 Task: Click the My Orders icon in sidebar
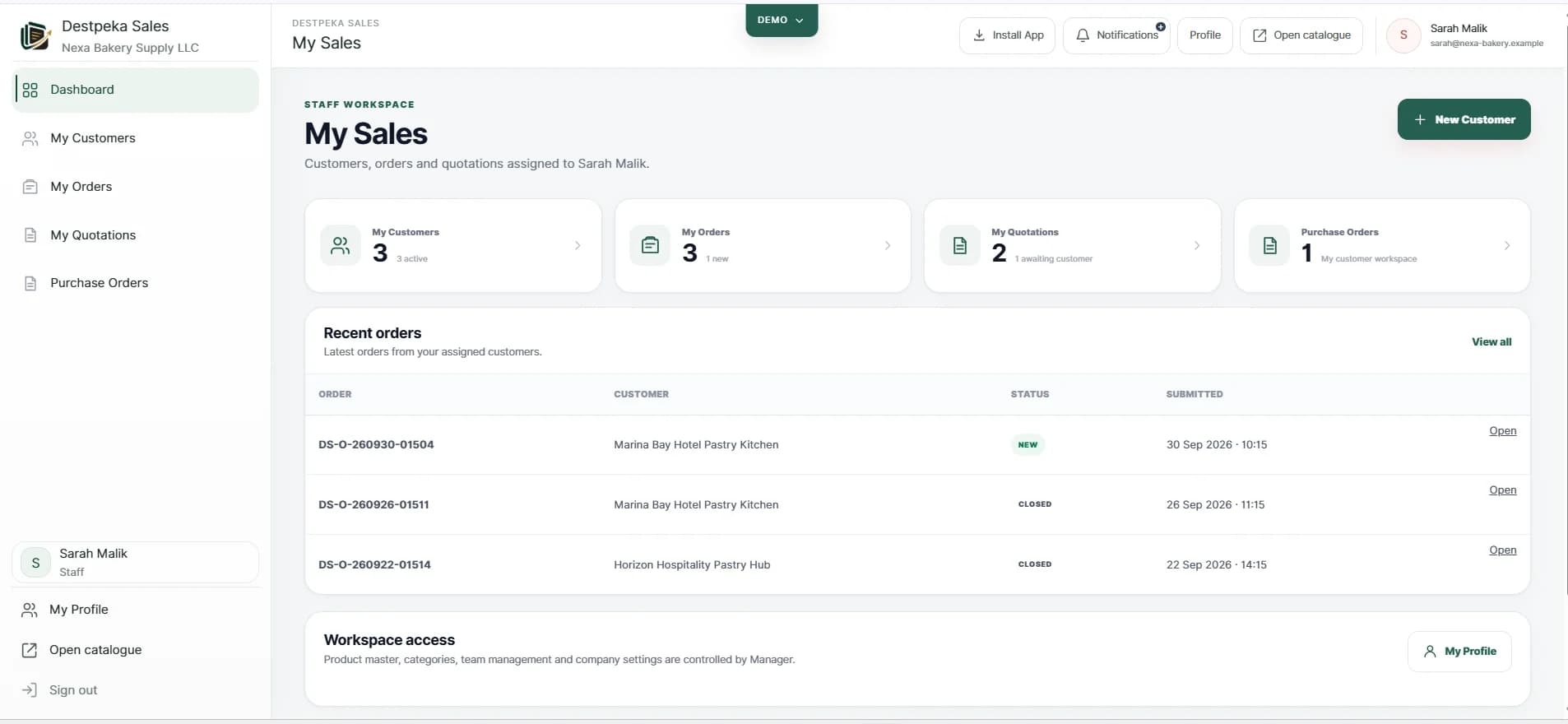click(30, 187)
